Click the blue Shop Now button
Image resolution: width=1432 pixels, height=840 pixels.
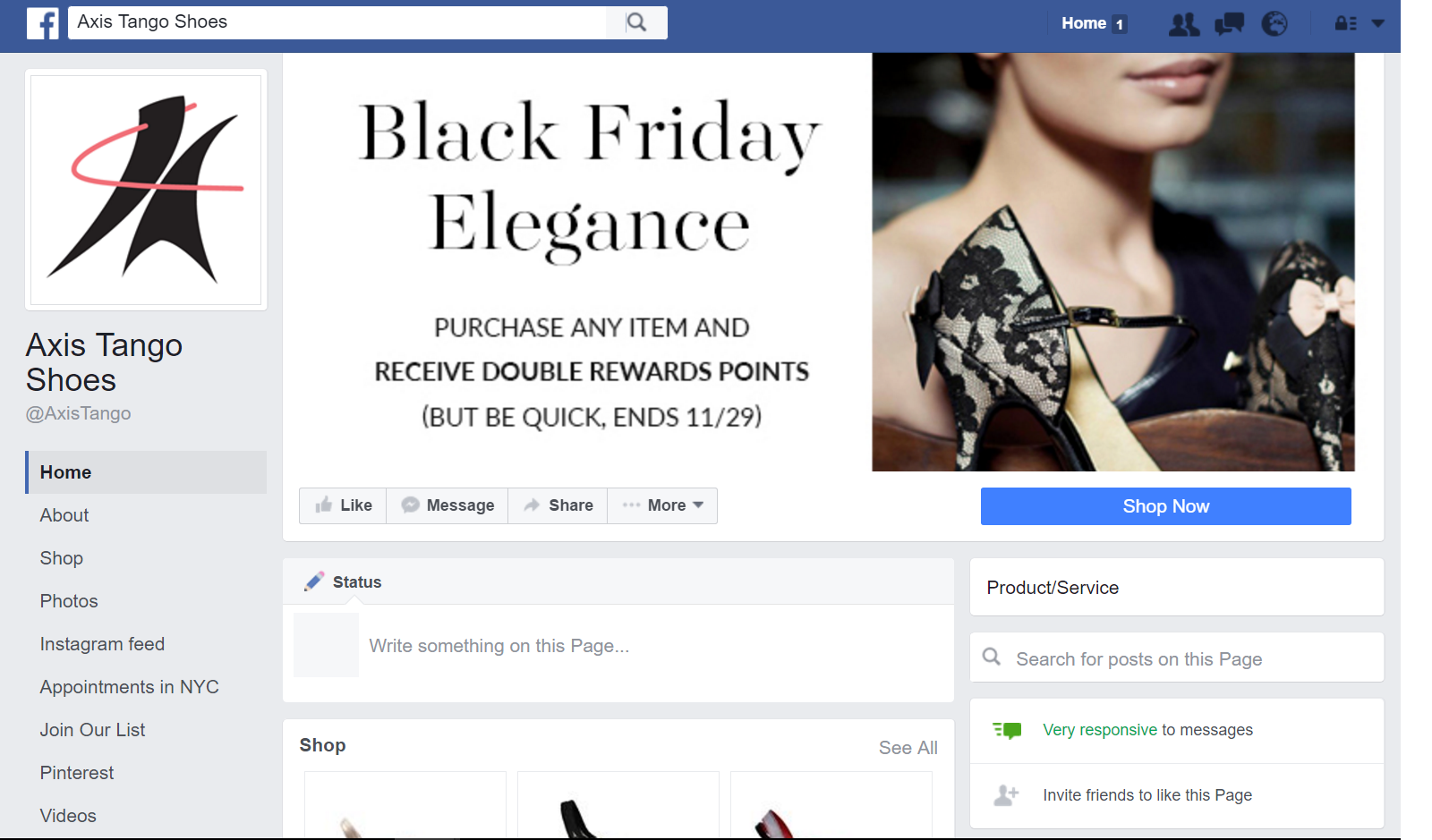1165,506
